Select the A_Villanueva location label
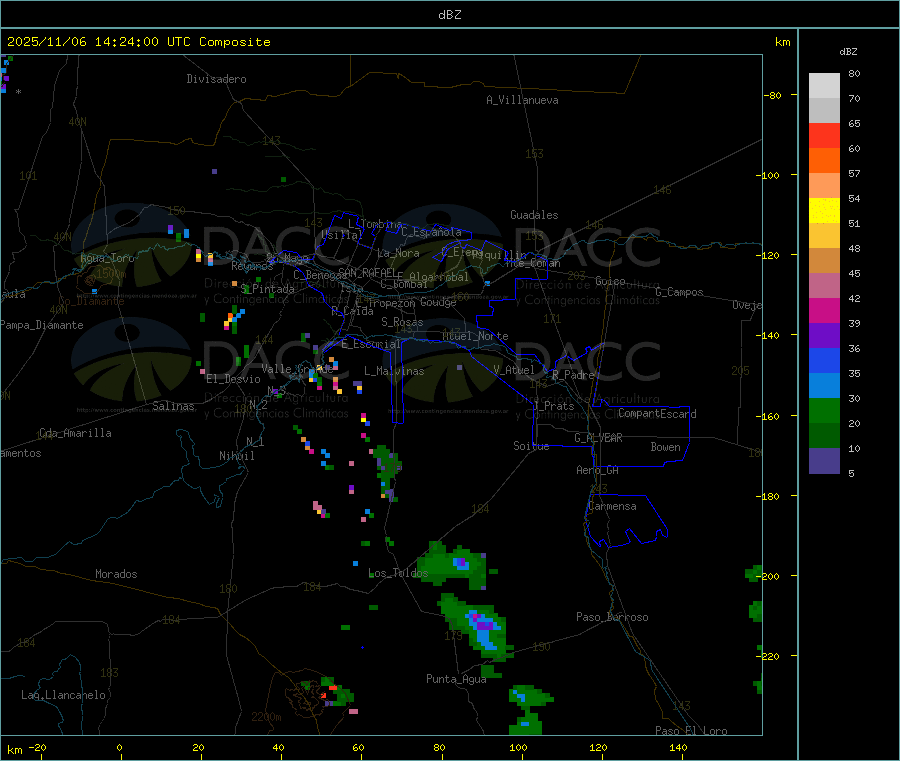Viewport: 900px width, 761px height. point(522,100)
